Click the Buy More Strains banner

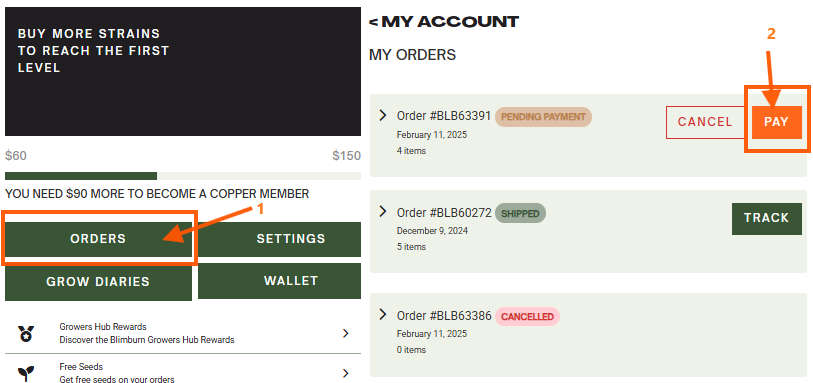pos(183,72)
